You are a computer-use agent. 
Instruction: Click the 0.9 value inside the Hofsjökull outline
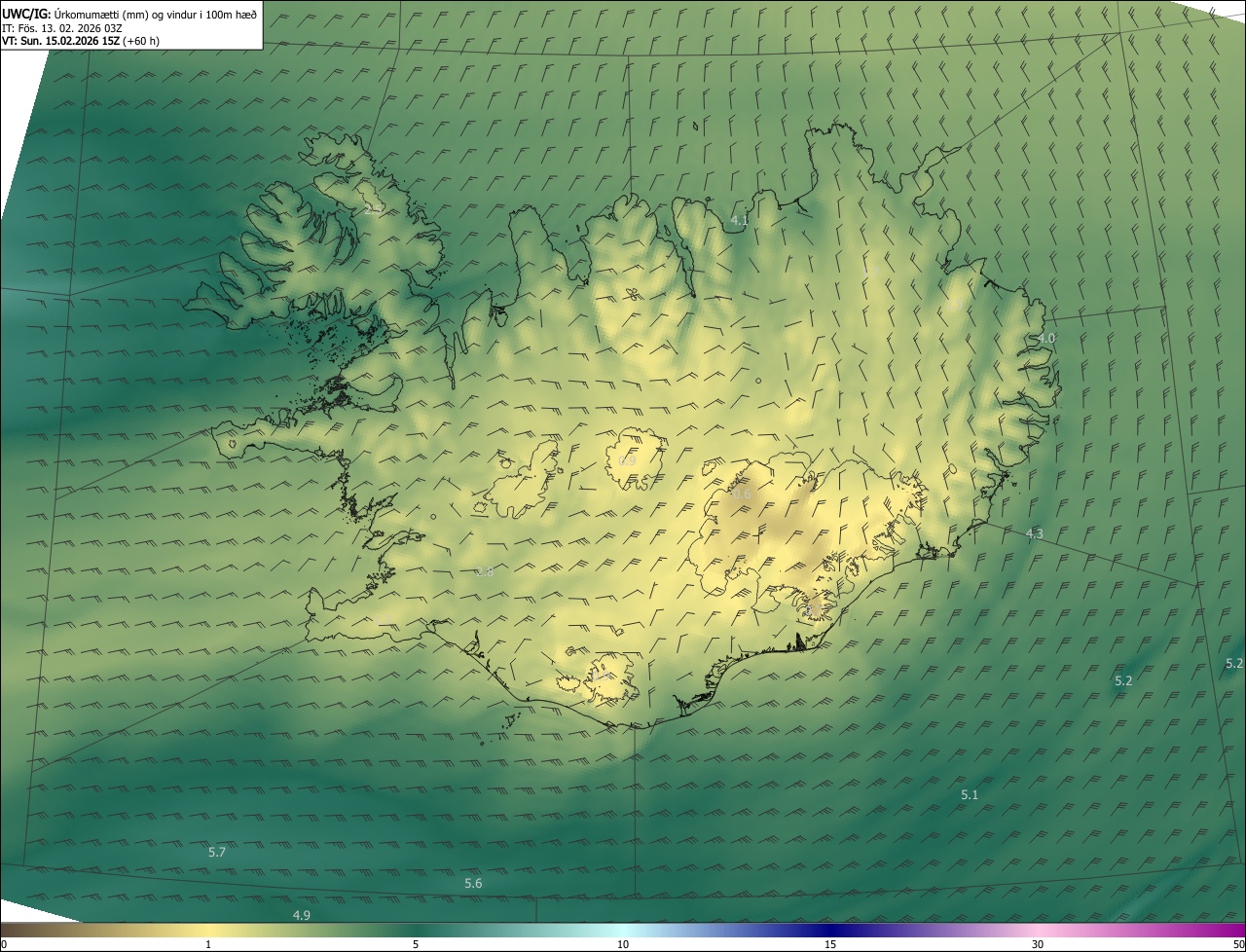click(x=628, y=460)
